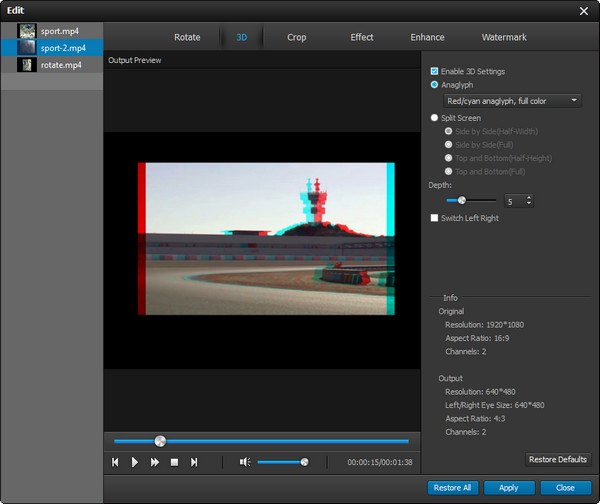Screen dimensions: 600x504
Task: Select the Anaglyph radio option
Action: (434, 85)
